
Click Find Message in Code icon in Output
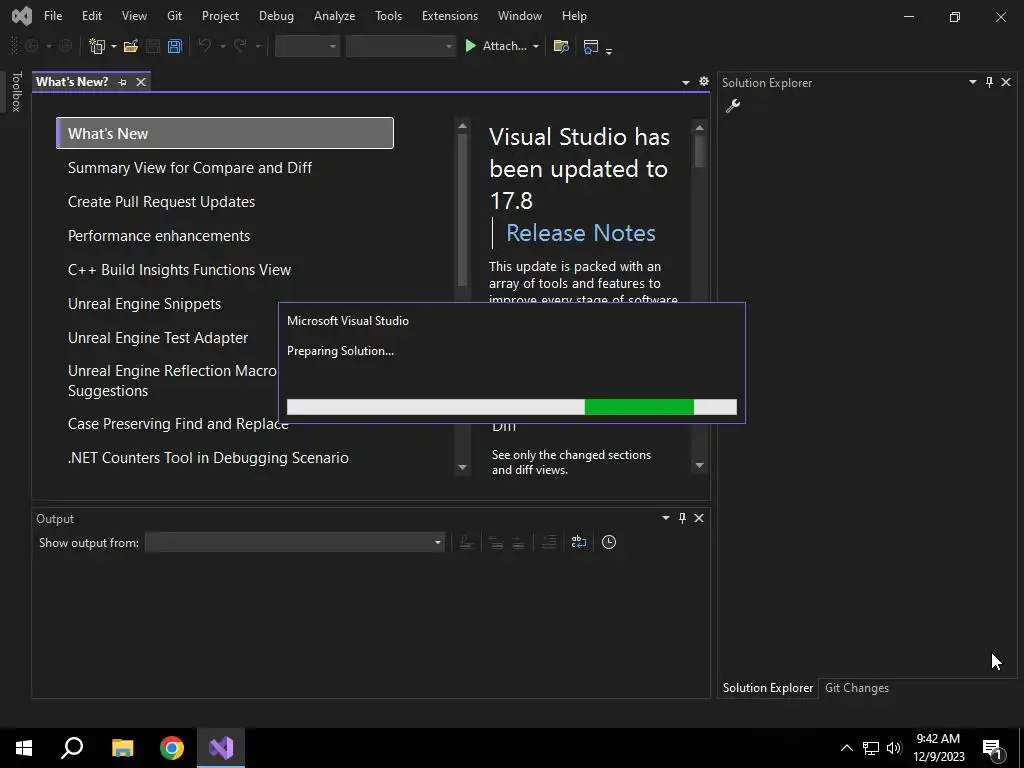pyautogui.click(x=466, y=542)
